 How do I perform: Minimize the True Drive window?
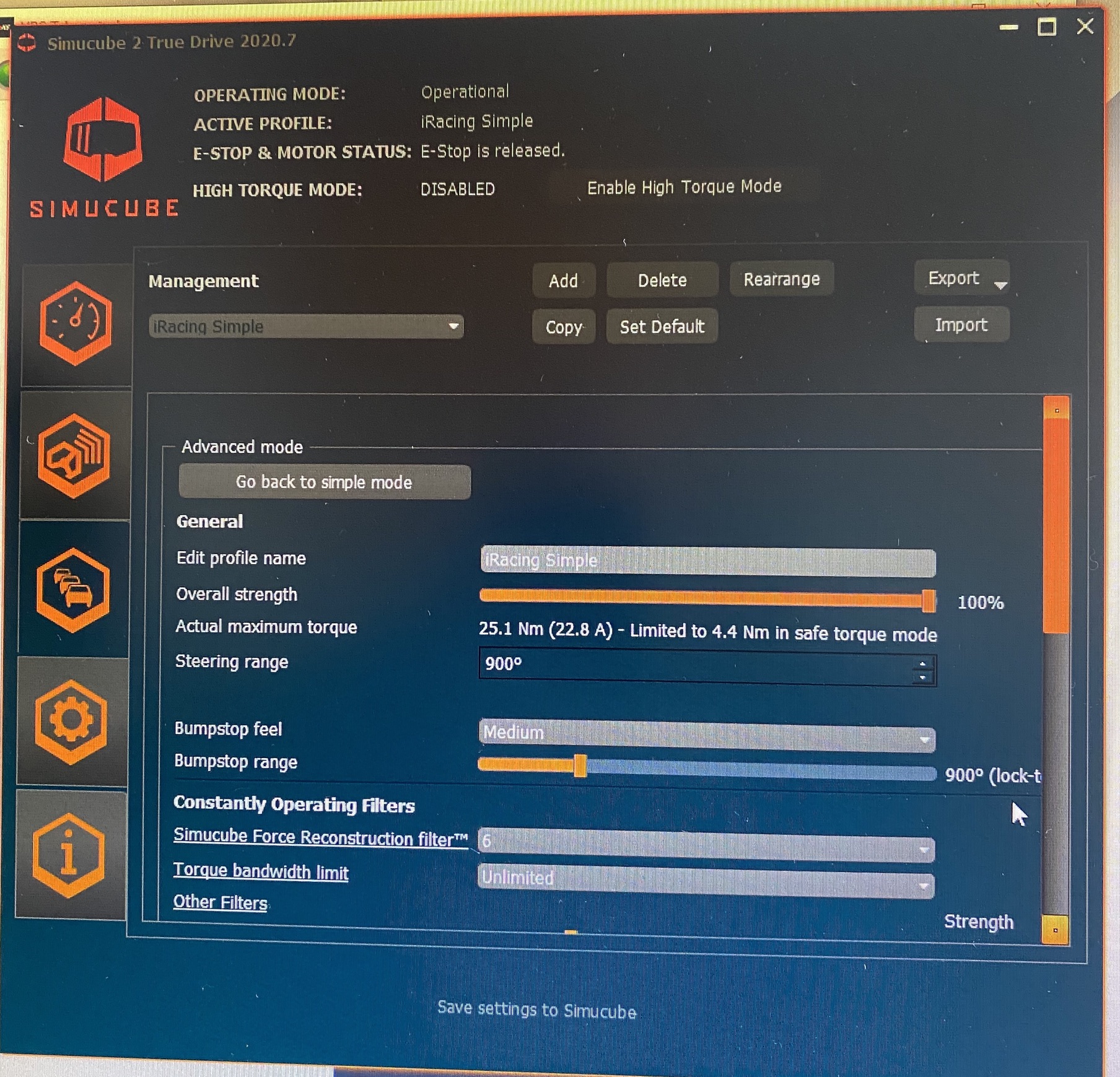(x=1009, y=27)
